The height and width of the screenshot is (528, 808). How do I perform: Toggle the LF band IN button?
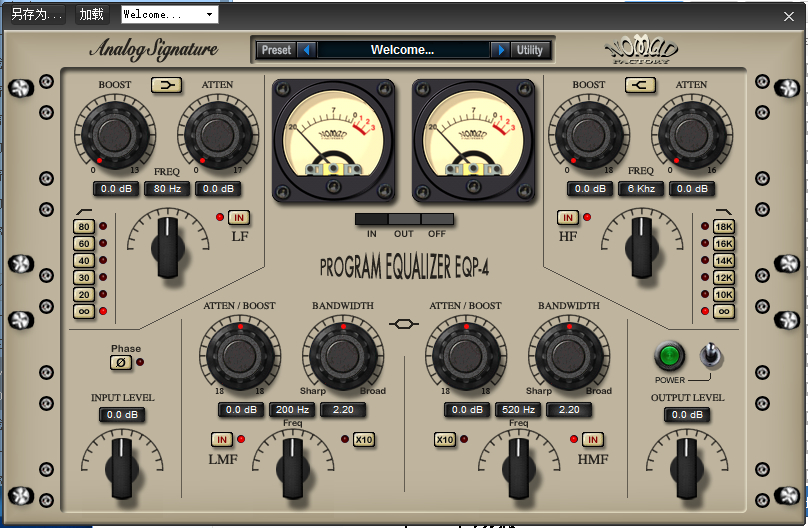239,218
